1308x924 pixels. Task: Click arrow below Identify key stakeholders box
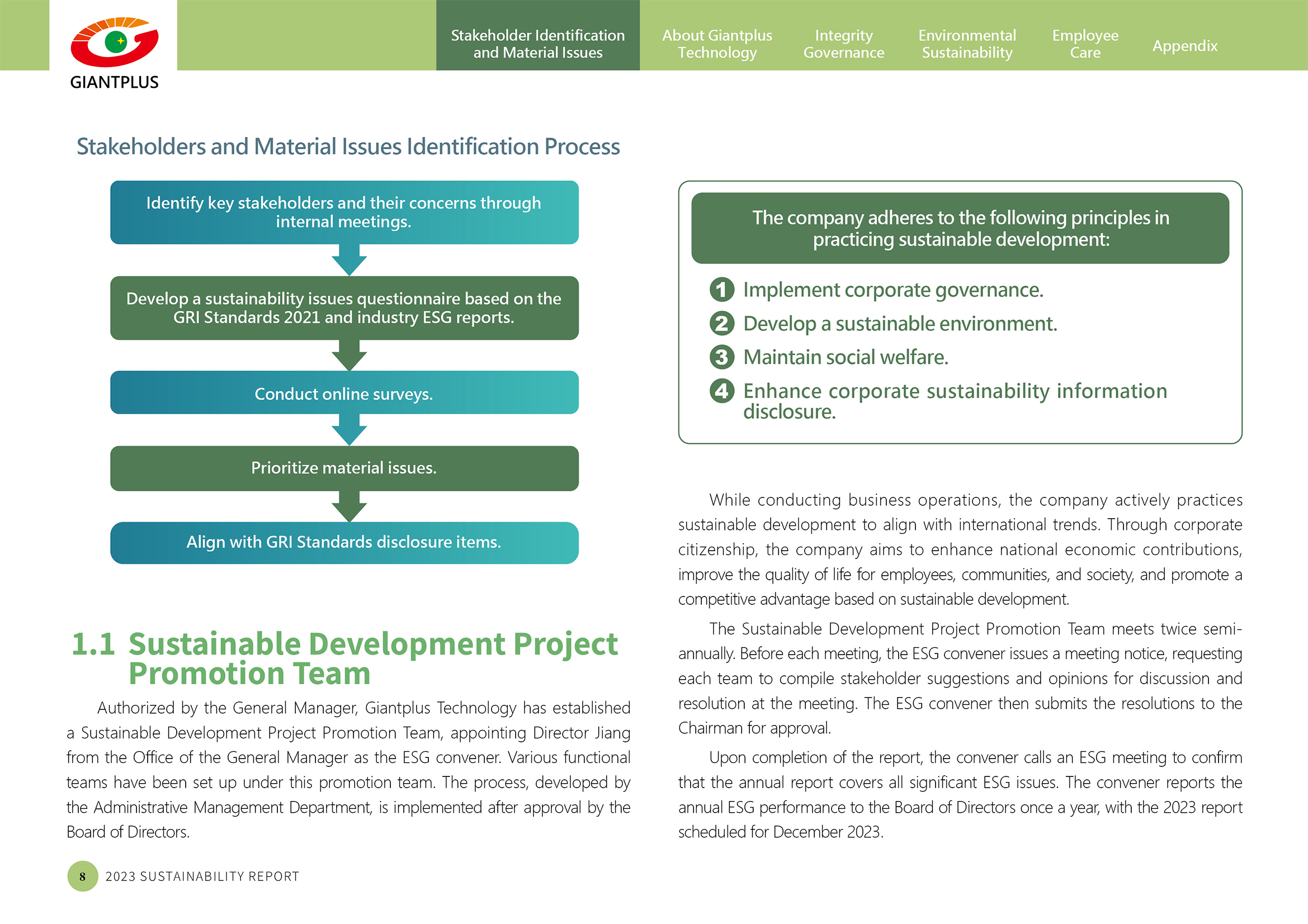[x=348, y=260]
